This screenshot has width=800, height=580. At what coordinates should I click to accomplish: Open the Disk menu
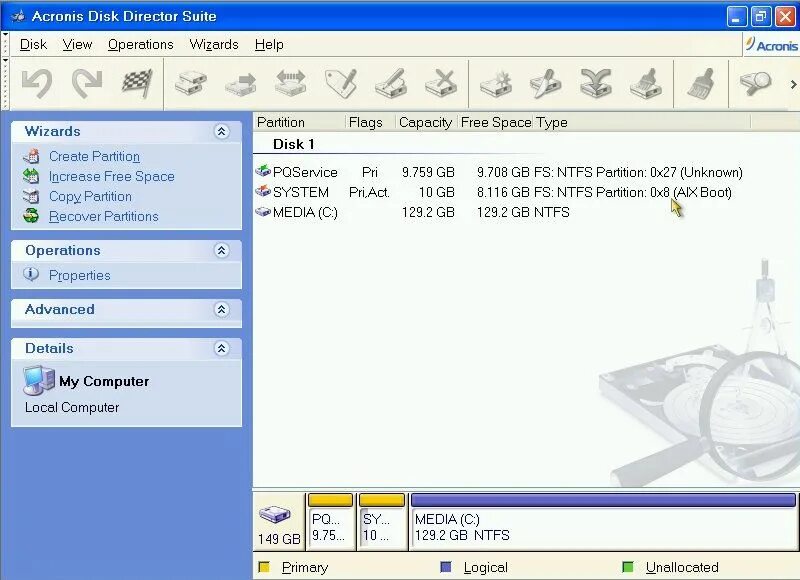[x=33, y=45]
